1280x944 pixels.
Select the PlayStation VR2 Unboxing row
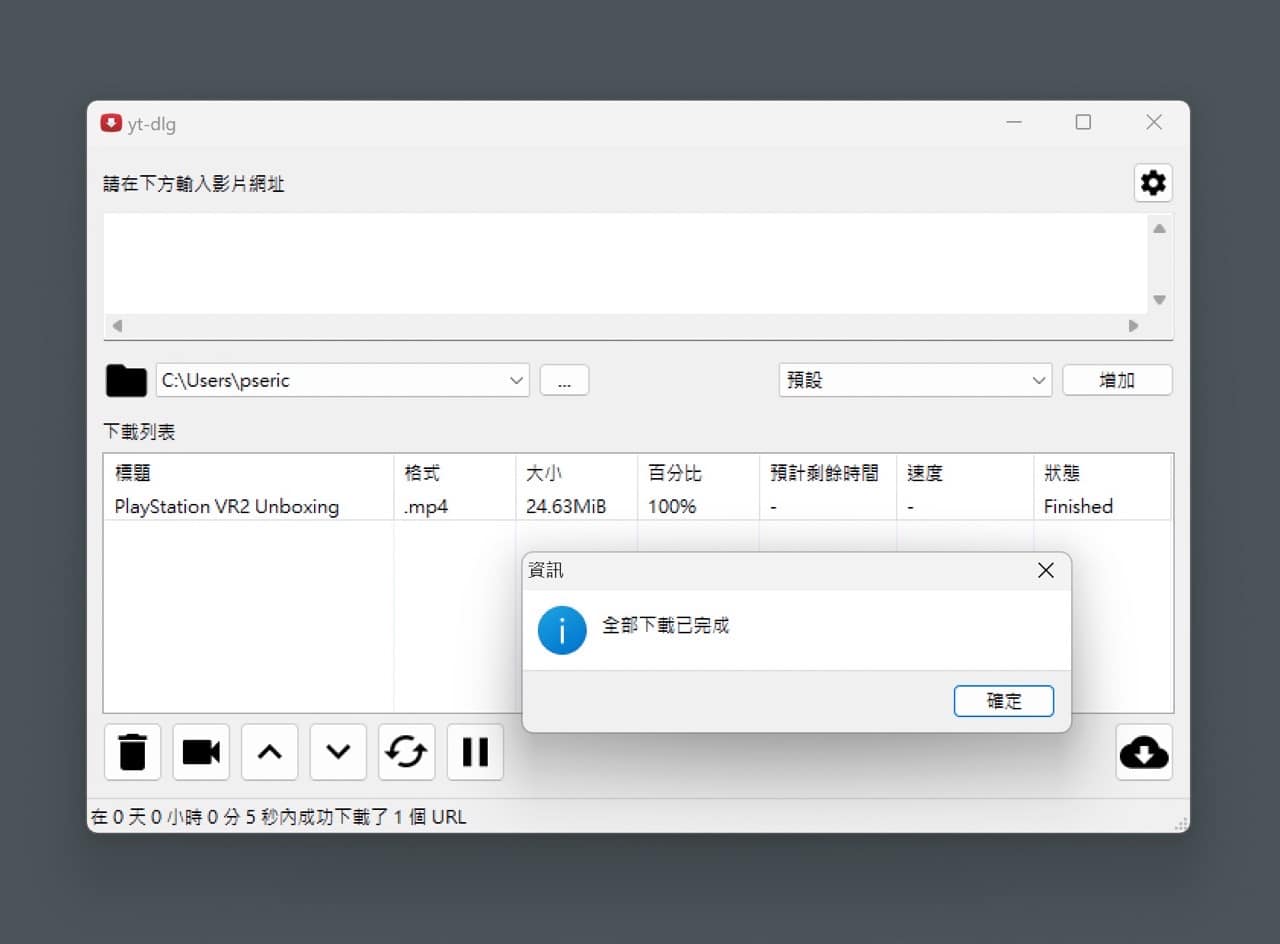[x=638, y=506]
